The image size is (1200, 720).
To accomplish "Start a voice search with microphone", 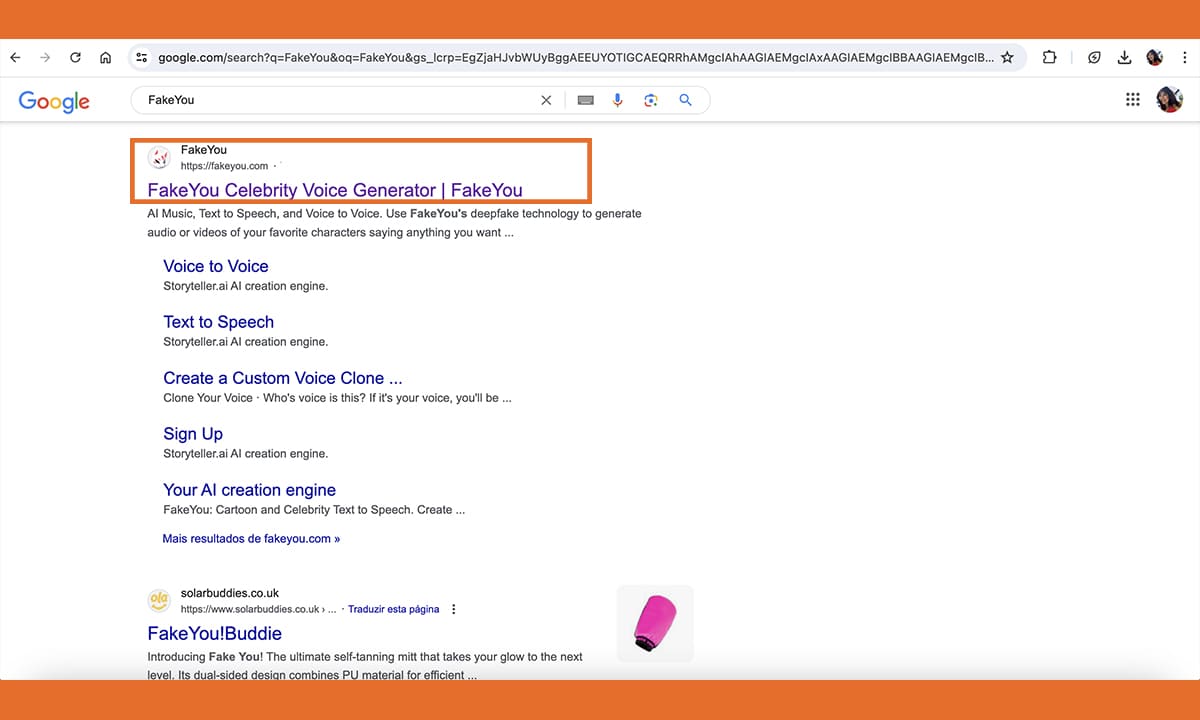I will coord(618,100).
